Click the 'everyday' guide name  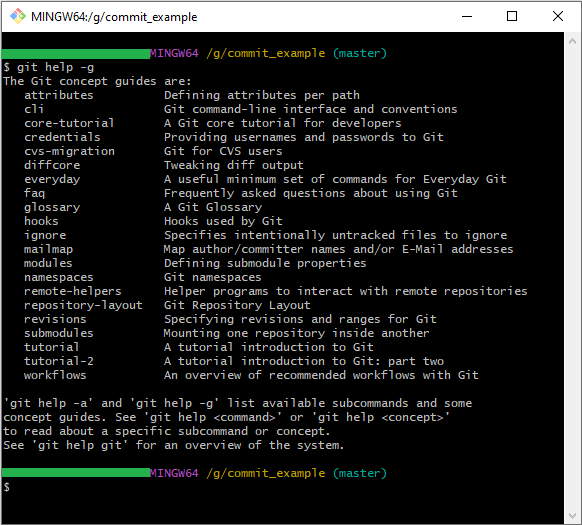pyautogui.click(x=52, y=179)
